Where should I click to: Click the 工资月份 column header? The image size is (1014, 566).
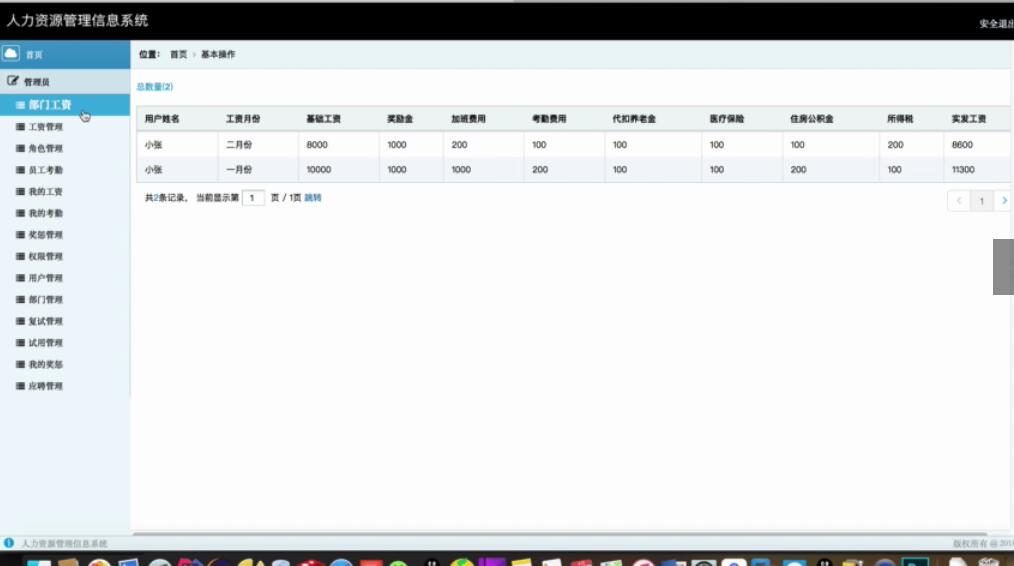(x=243, y=119)
